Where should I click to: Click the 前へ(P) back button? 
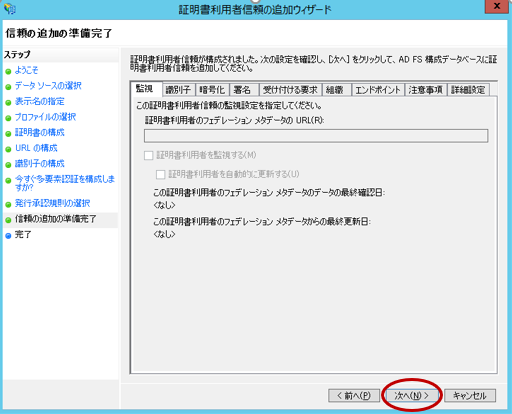(x=354, y=396)
